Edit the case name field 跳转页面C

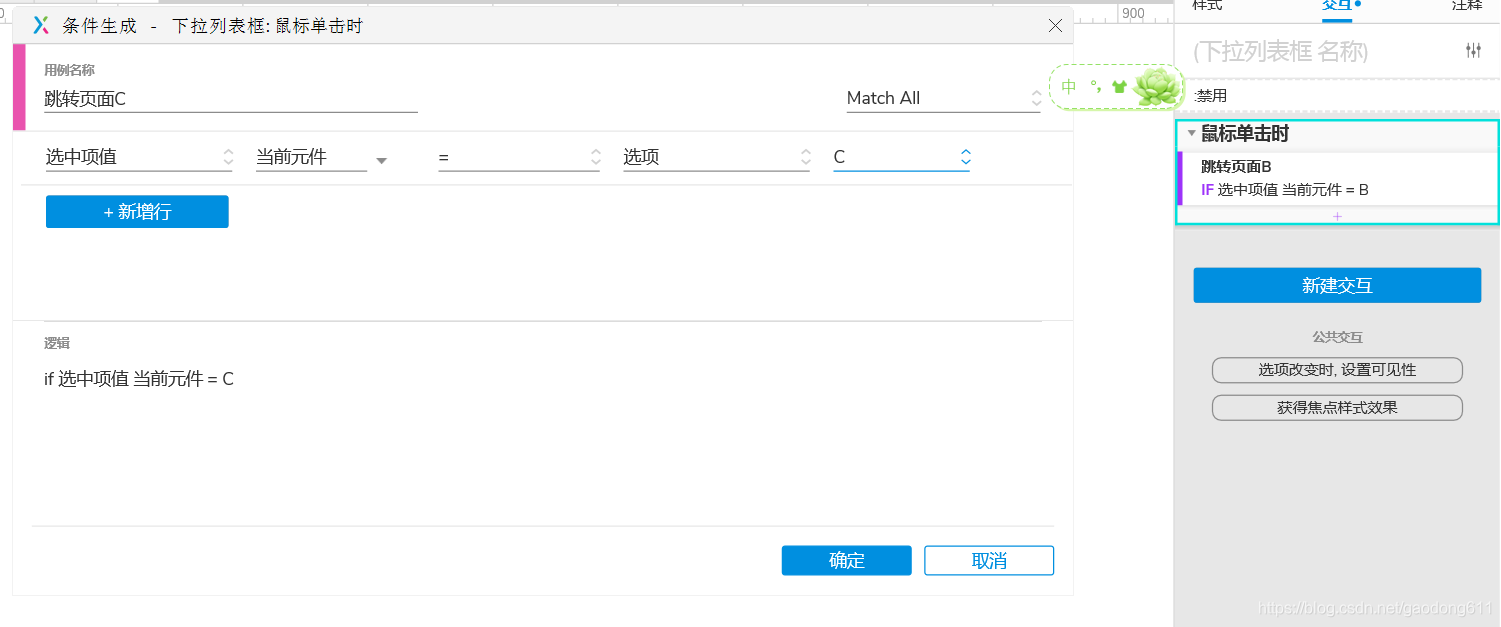pyautogui.click(x=231, y=99)
